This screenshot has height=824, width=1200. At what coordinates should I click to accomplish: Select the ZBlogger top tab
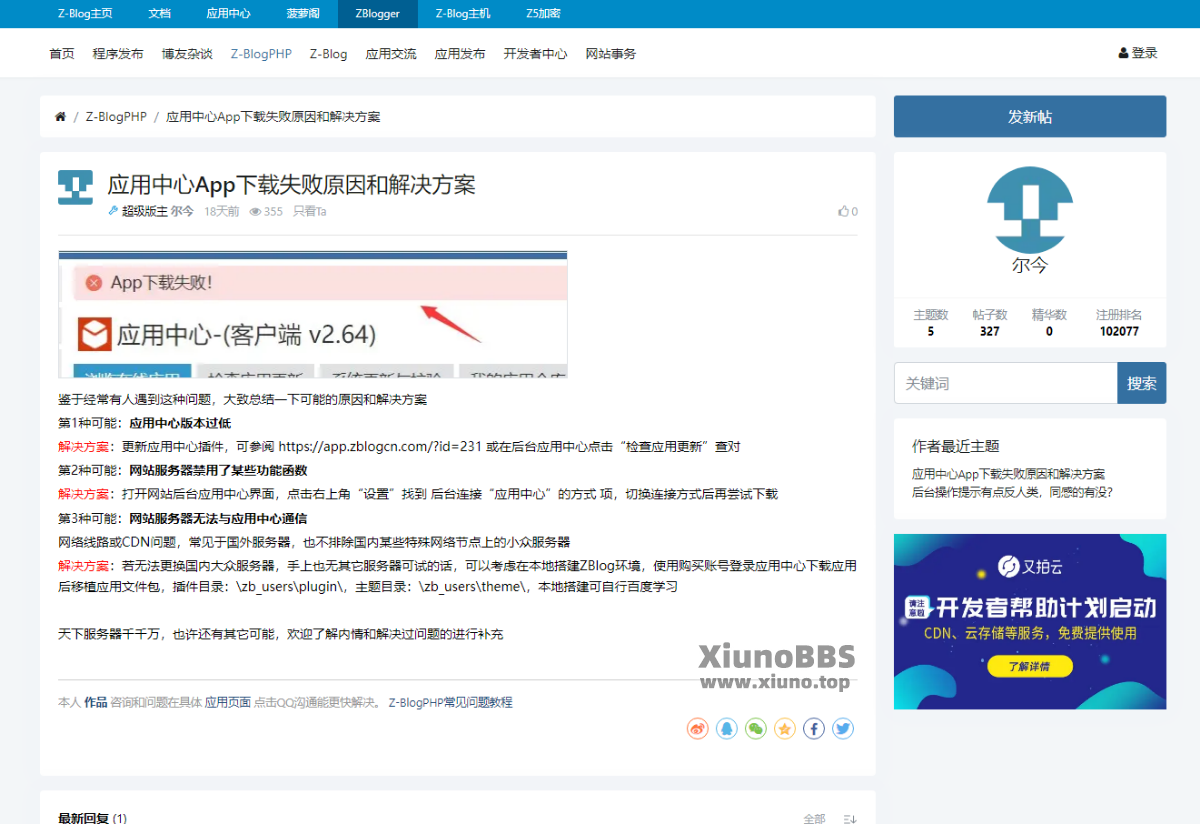click(x=377, y=14)
